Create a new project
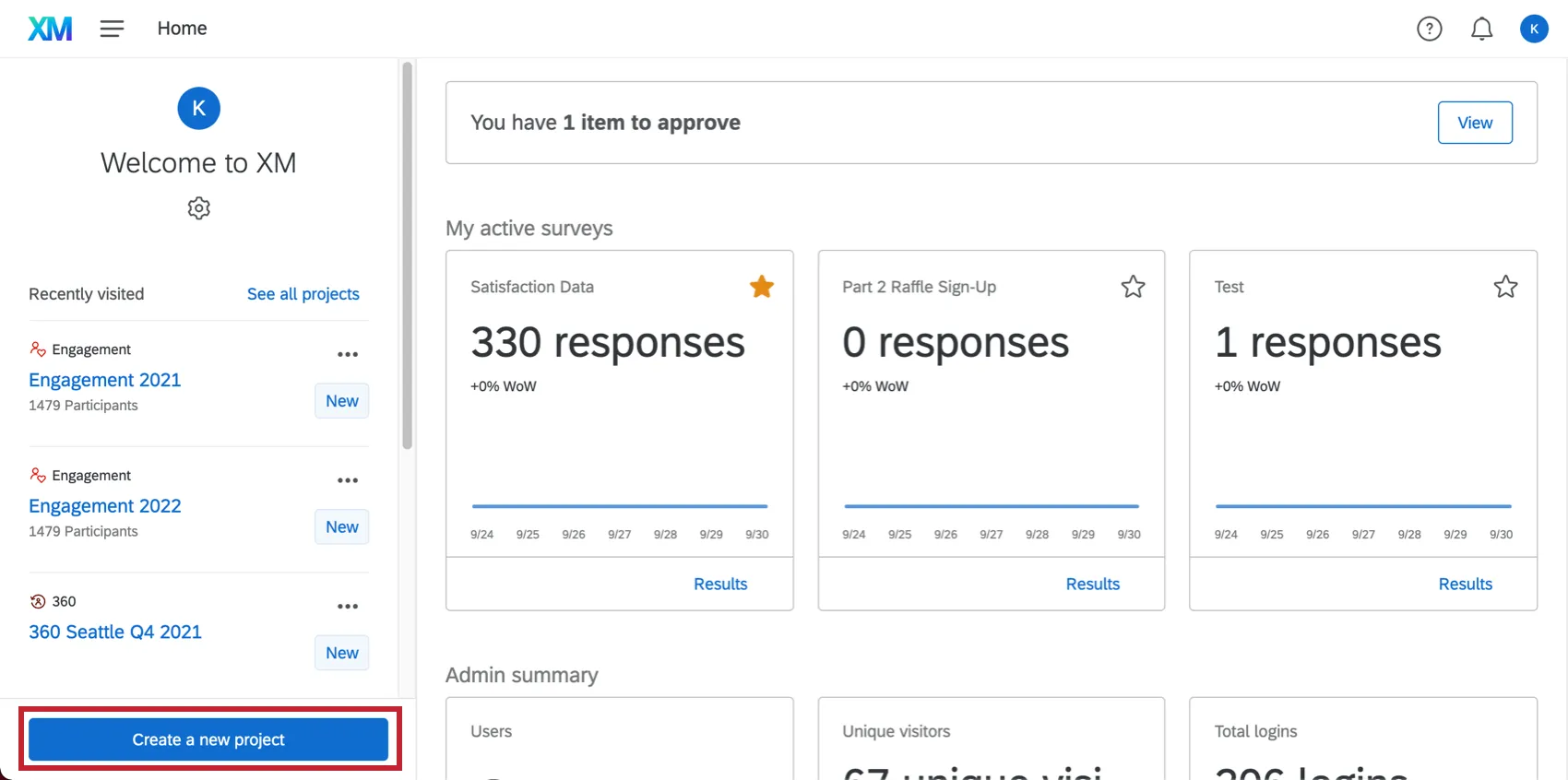This screenshot has height=780, width=1568. (x=208, y=739)
